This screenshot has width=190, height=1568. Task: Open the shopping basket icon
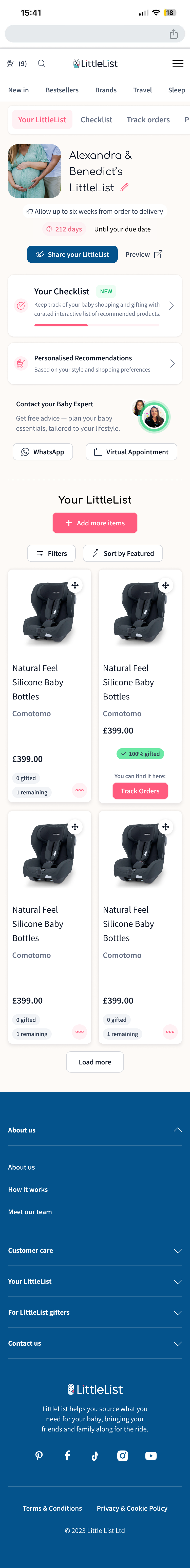11,63
